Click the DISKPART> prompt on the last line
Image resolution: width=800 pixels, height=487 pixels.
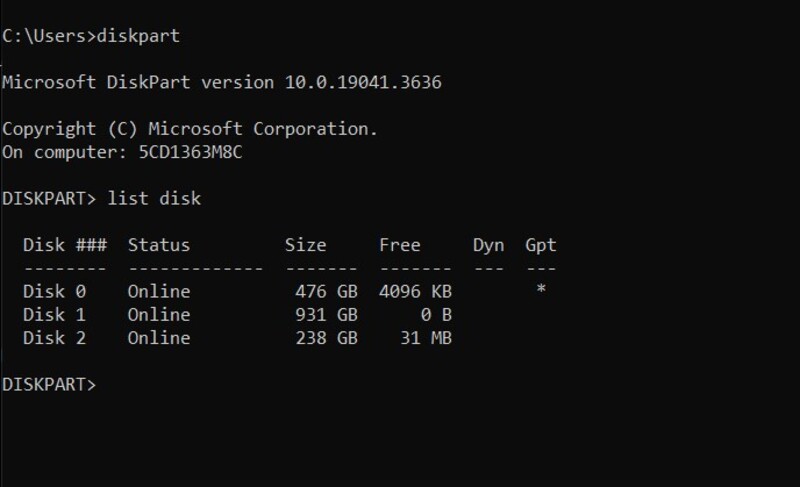49,384
